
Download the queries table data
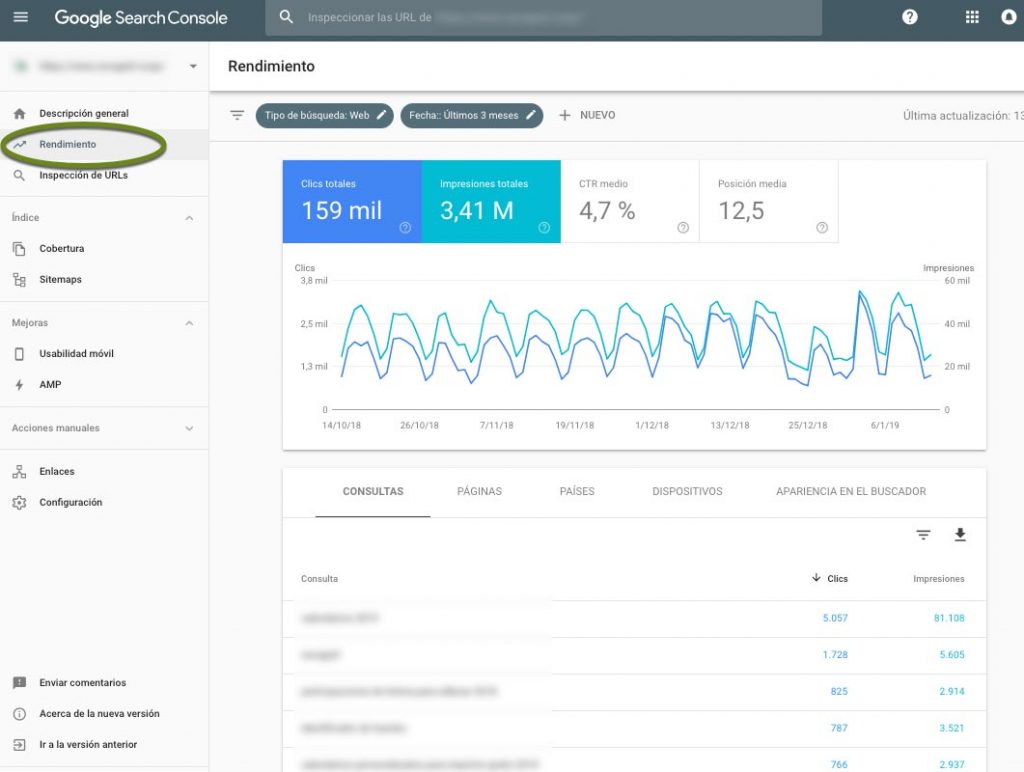[960, 536]
